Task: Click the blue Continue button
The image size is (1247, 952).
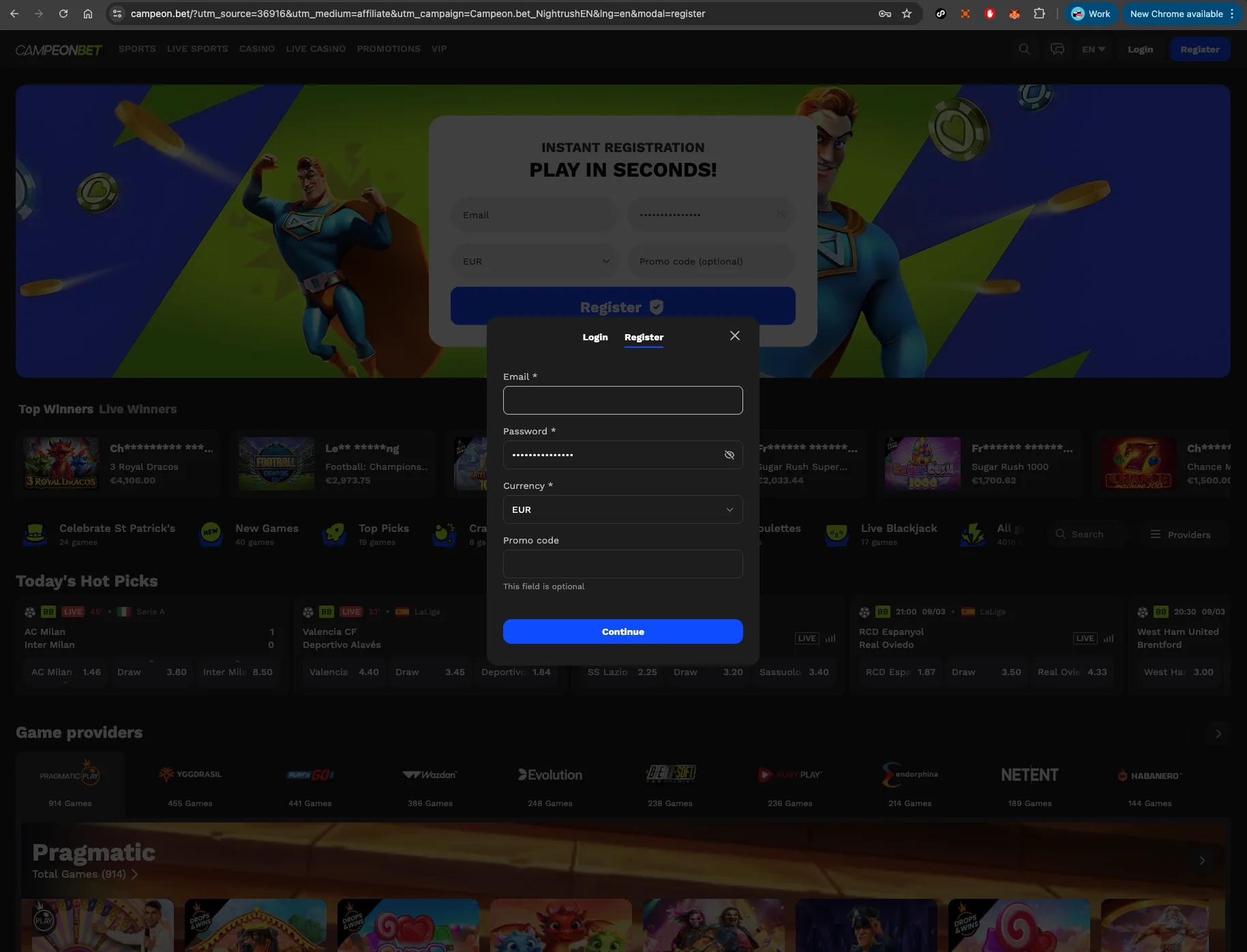Action: (x=623, y=631)
